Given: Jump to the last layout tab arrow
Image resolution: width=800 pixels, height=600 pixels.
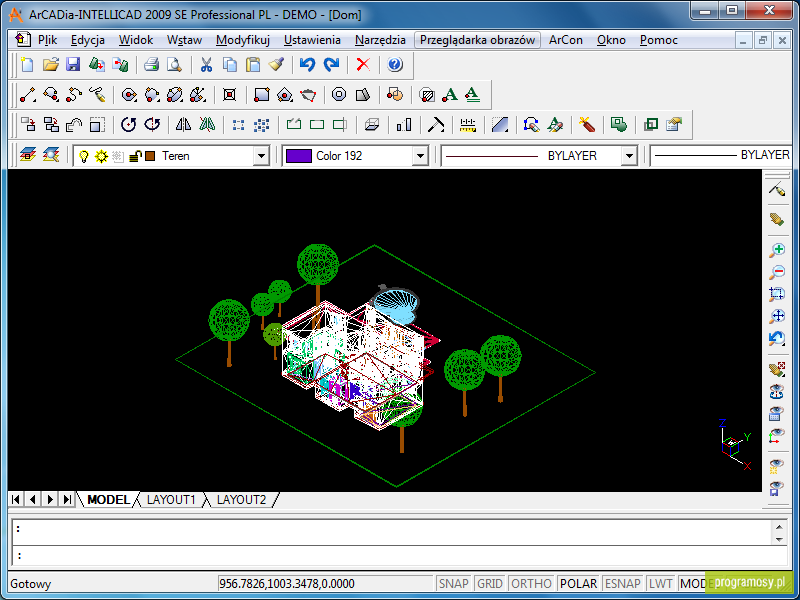Looking at the screenshot, I should coord(67,499).
